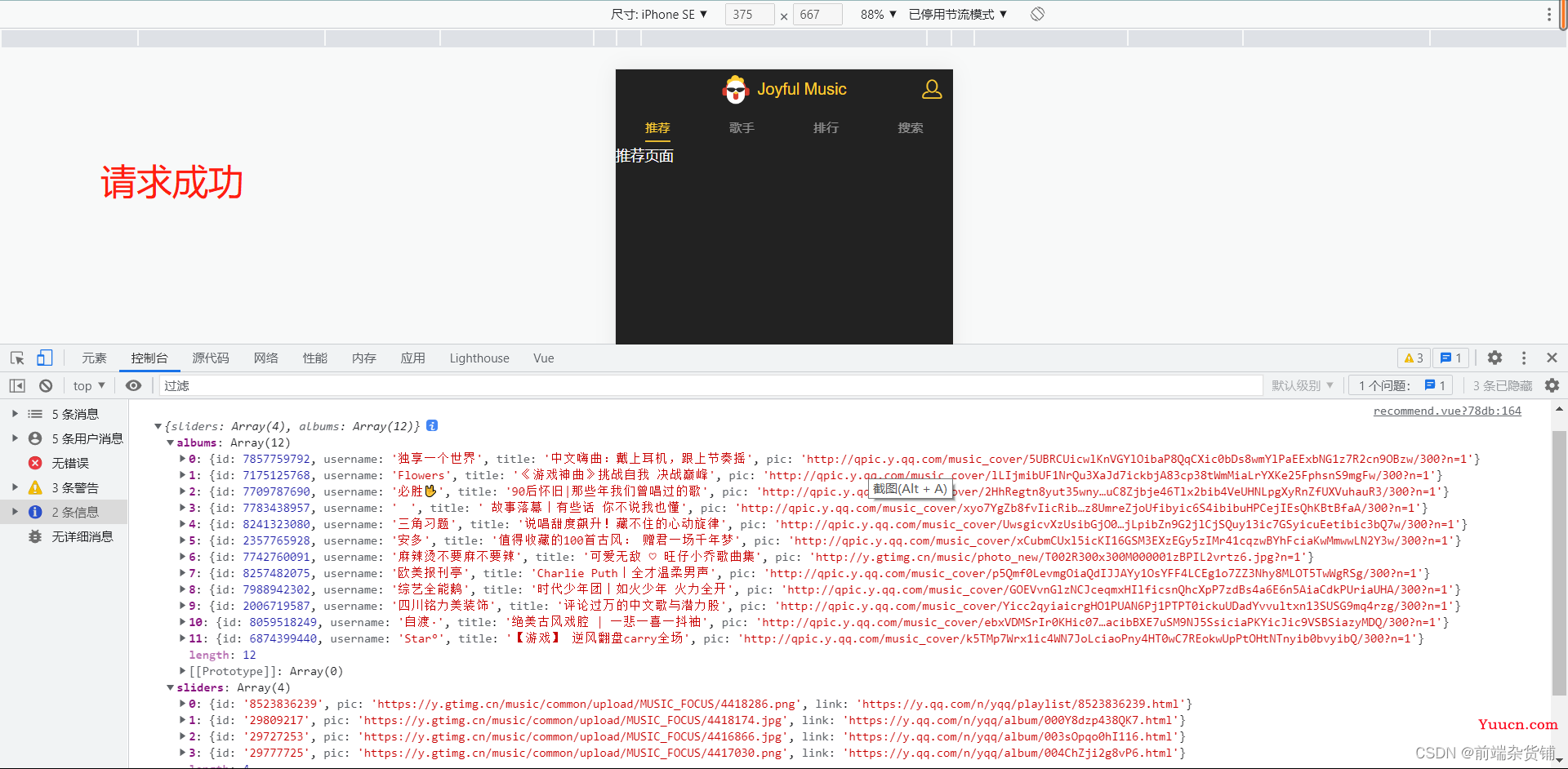Select the 歌手 tab in the music app
The image size is (1568, 769).
(742, 128)
